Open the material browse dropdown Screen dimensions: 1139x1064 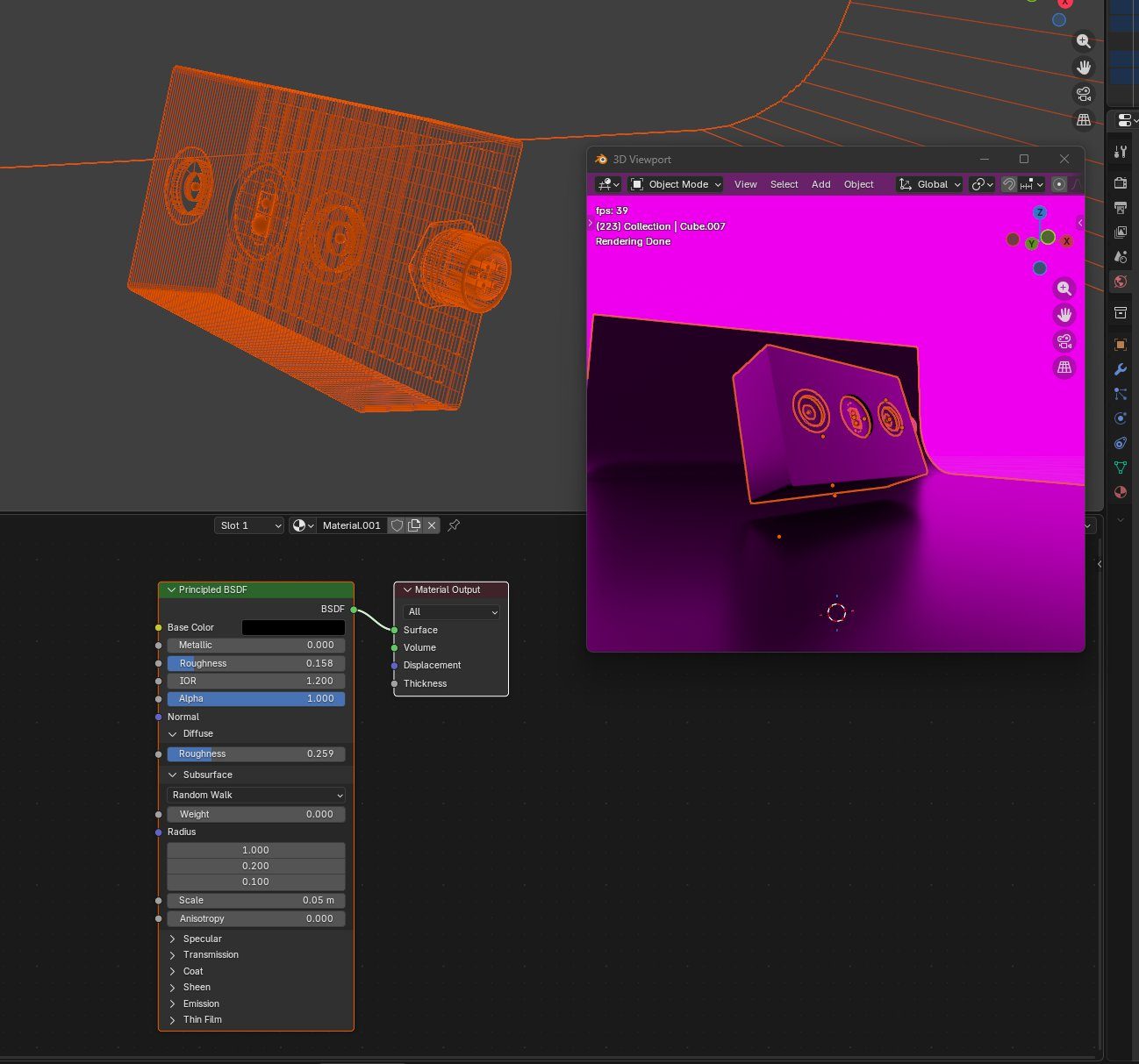[x=302, y=525]
